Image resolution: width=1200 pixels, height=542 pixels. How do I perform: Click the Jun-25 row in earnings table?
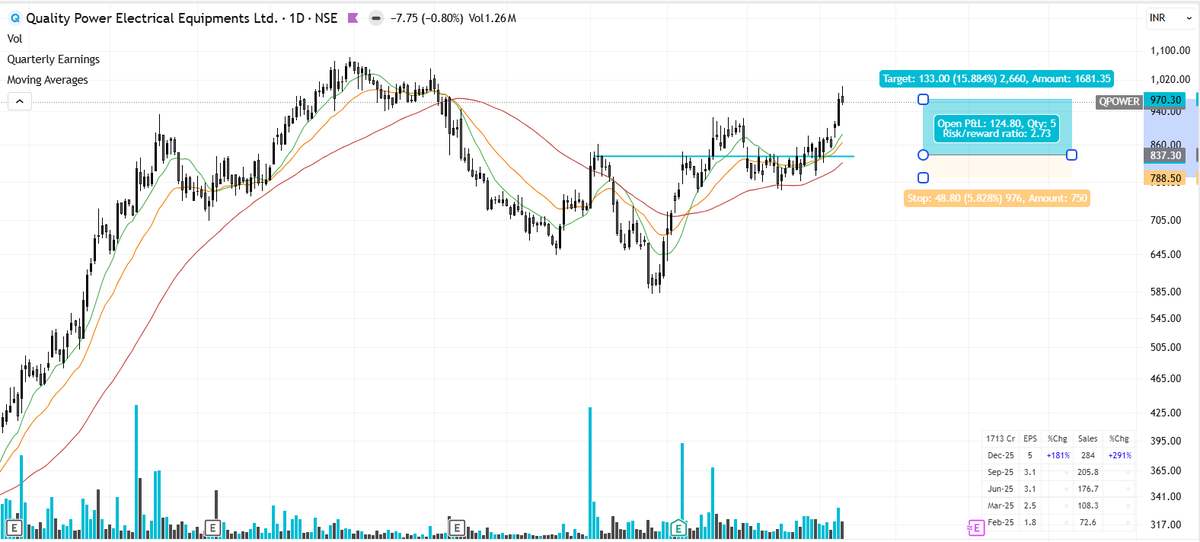(x=1059, y=488)
